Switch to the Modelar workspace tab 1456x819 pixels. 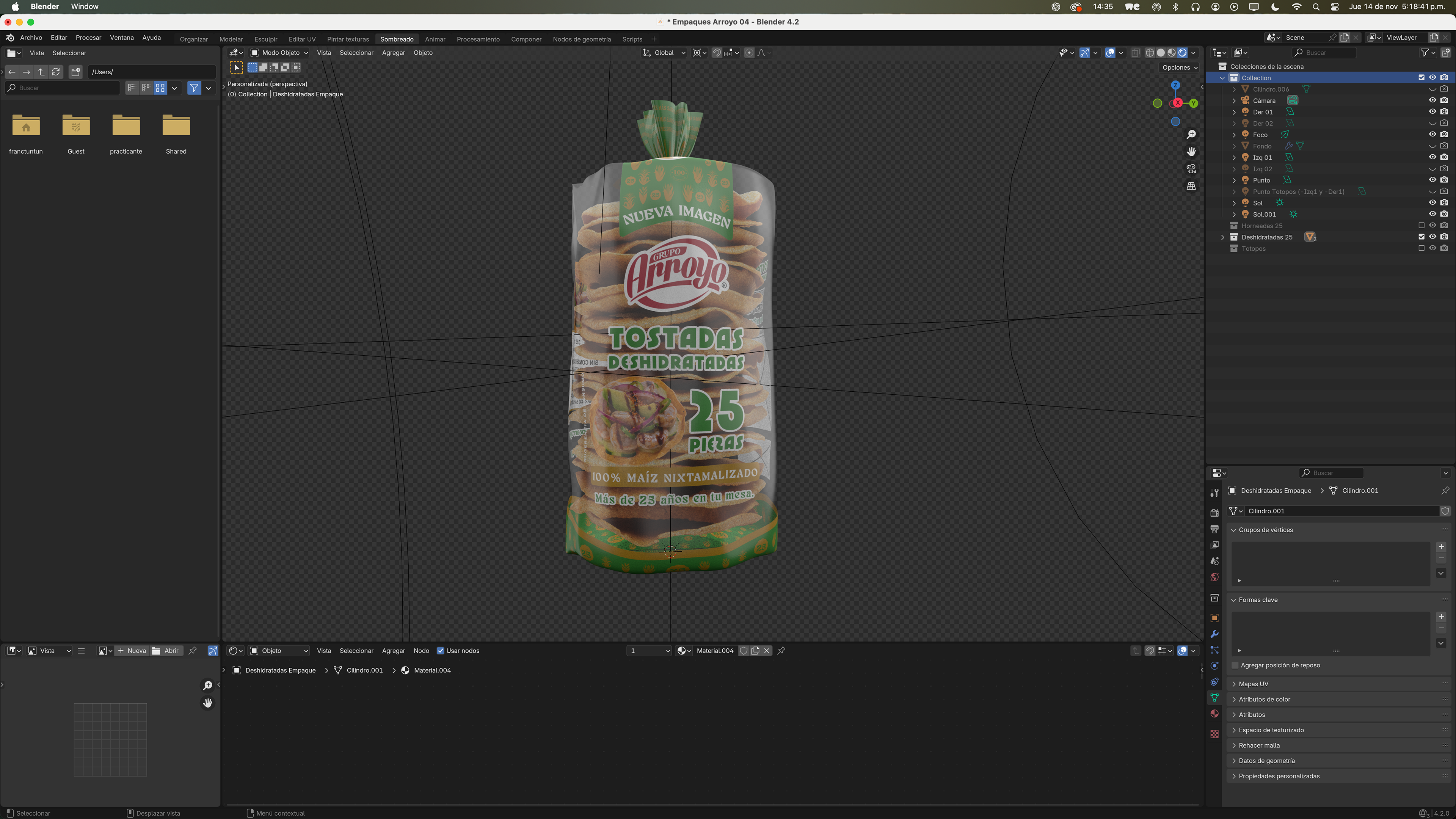click(231, 39)
